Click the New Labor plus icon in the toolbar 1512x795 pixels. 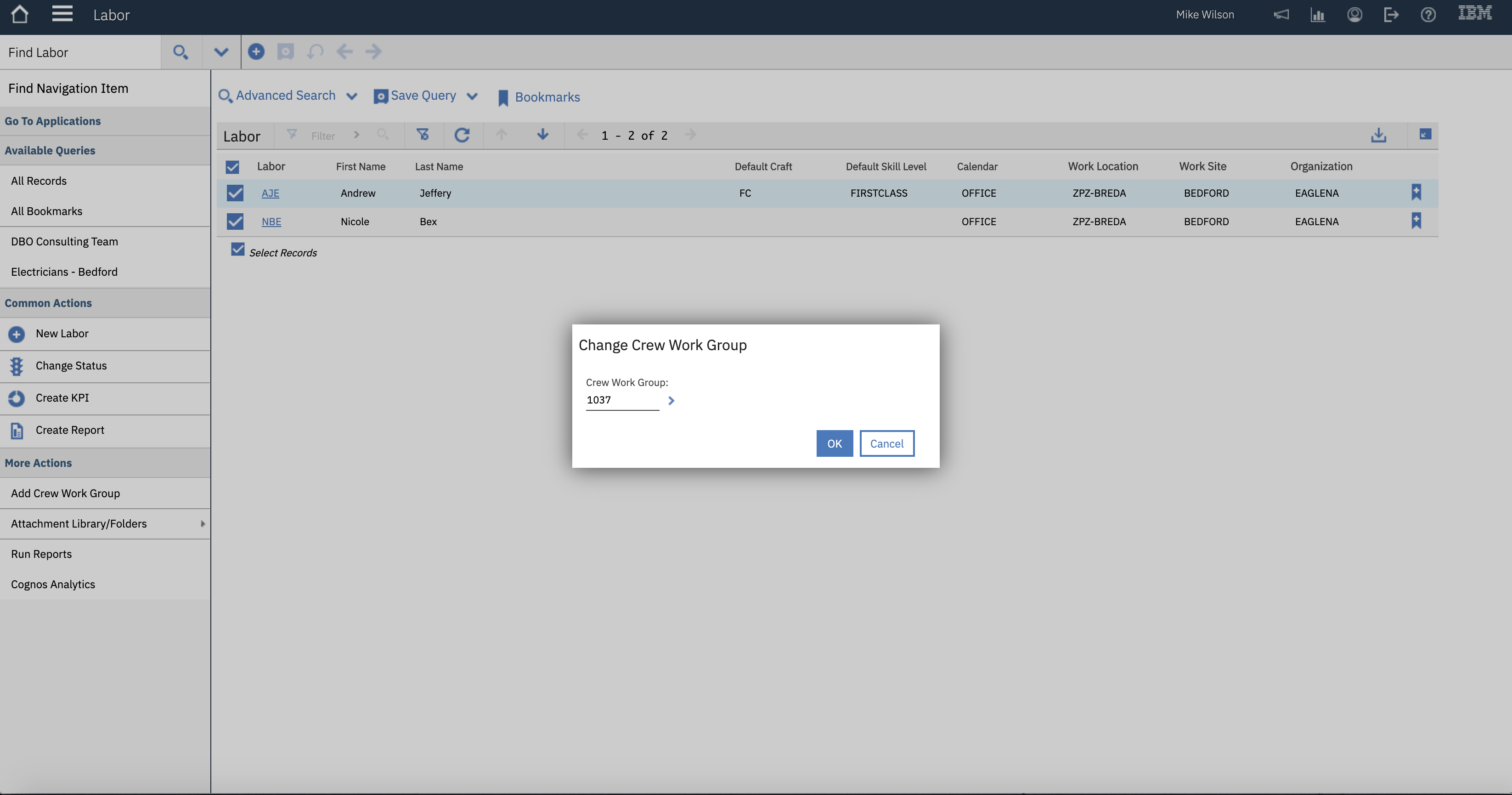[x=256, y=51]
